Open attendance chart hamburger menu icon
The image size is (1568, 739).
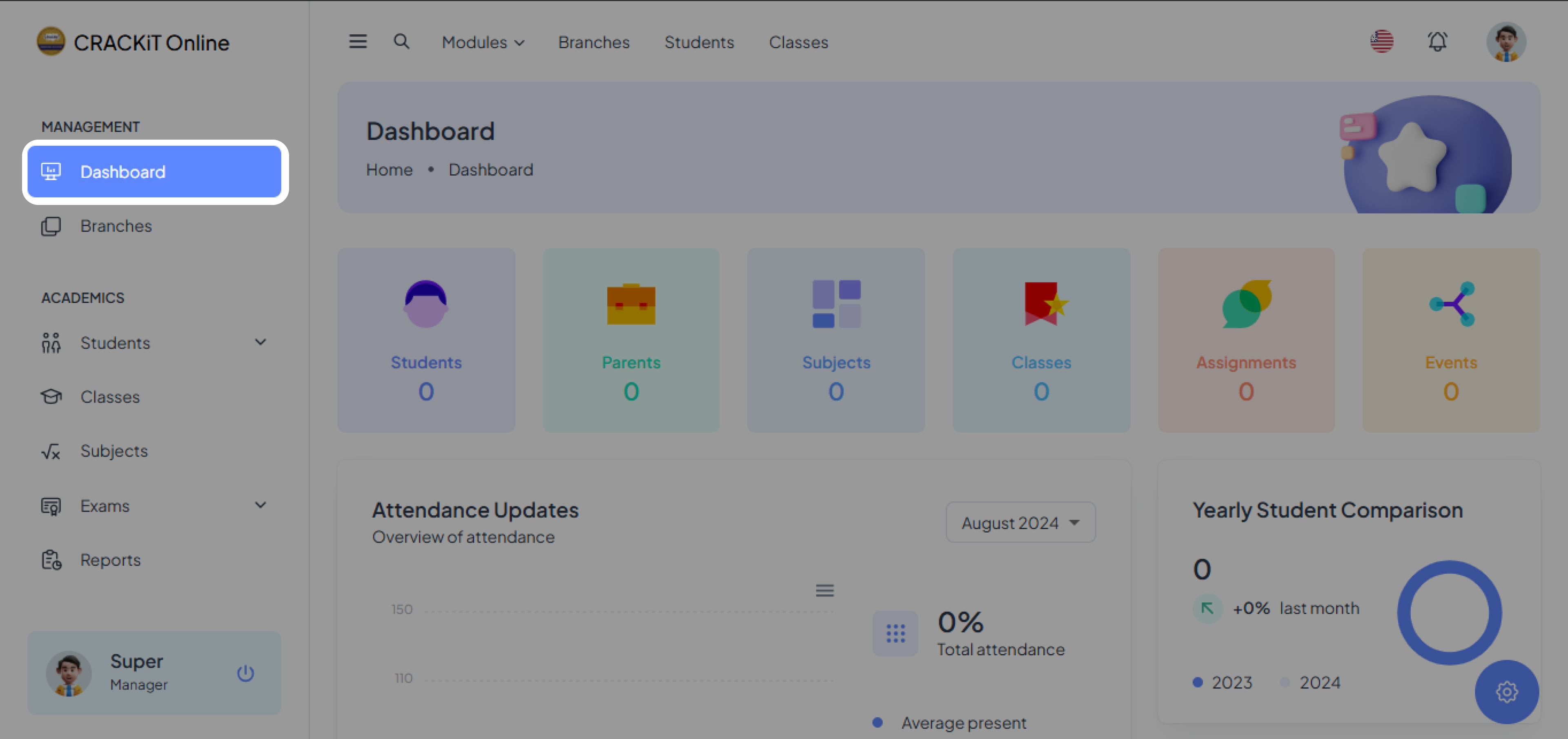point(824,590)
